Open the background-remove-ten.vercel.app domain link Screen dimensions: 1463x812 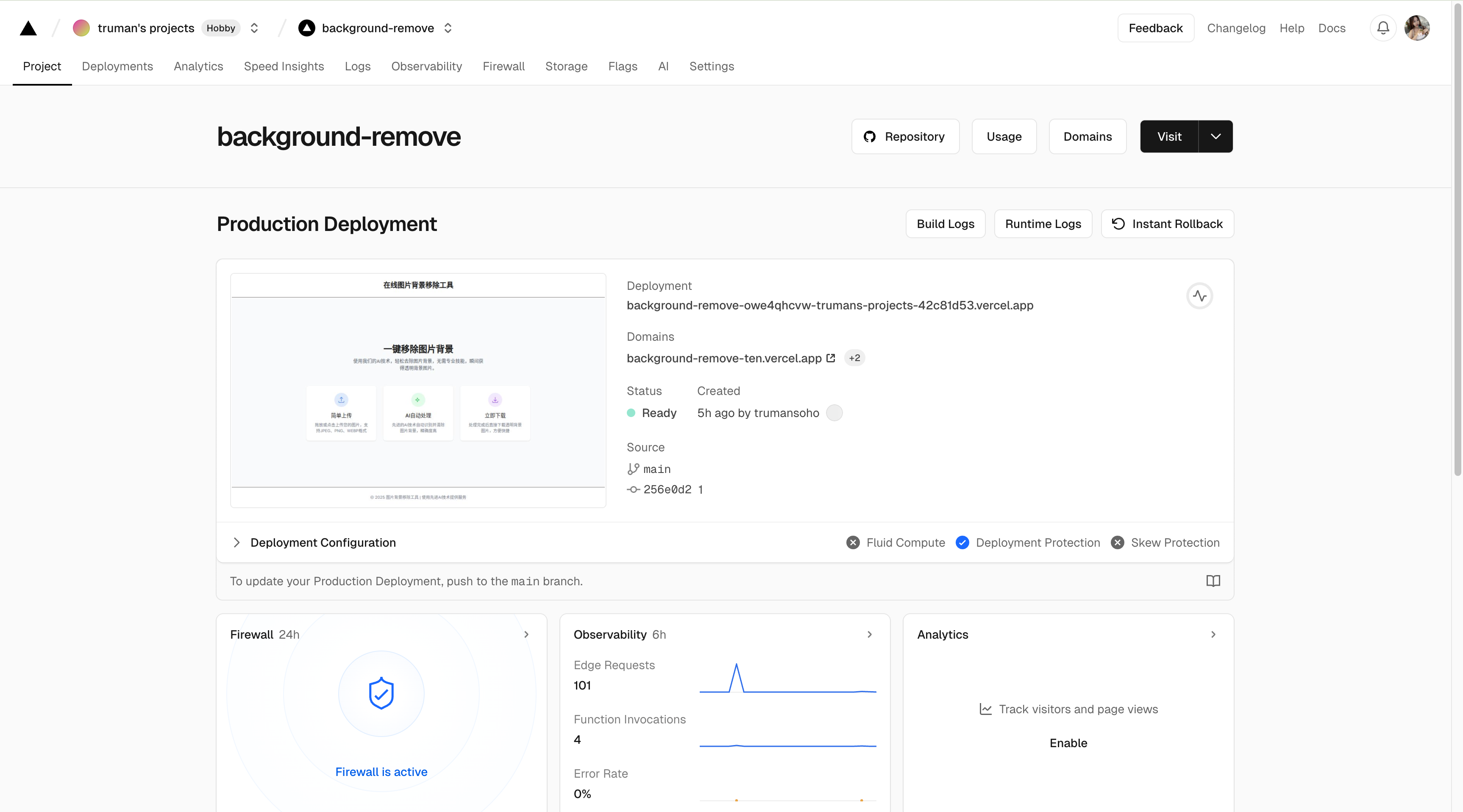[x=724, y=358]
